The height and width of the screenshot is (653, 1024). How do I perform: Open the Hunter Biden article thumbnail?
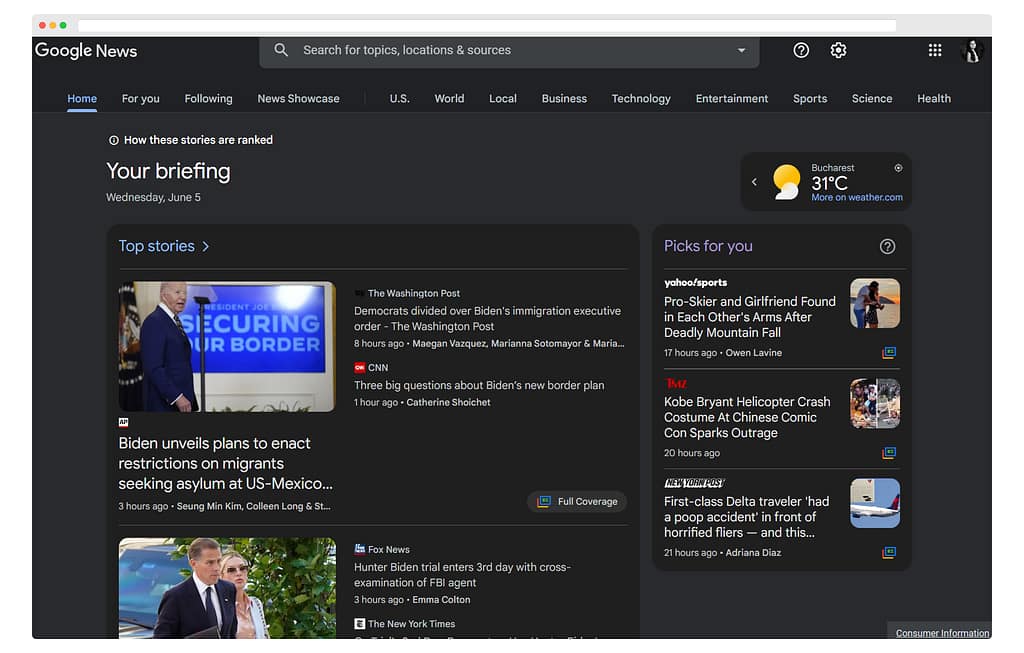(227, 589)
